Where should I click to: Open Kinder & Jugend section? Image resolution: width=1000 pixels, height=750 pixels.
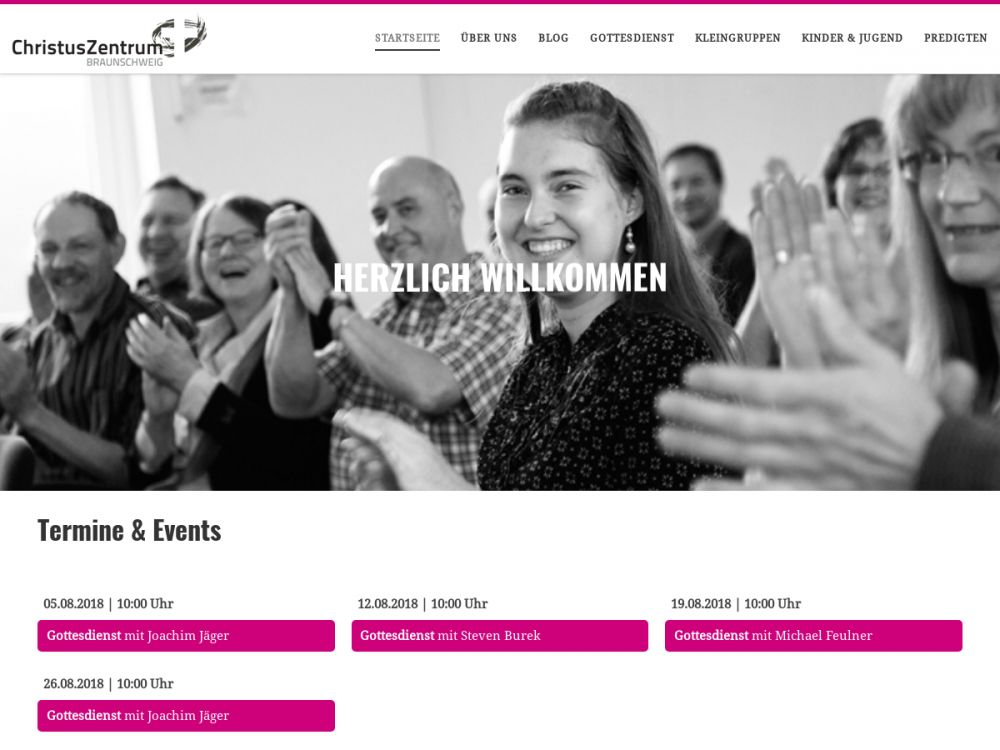851,38
